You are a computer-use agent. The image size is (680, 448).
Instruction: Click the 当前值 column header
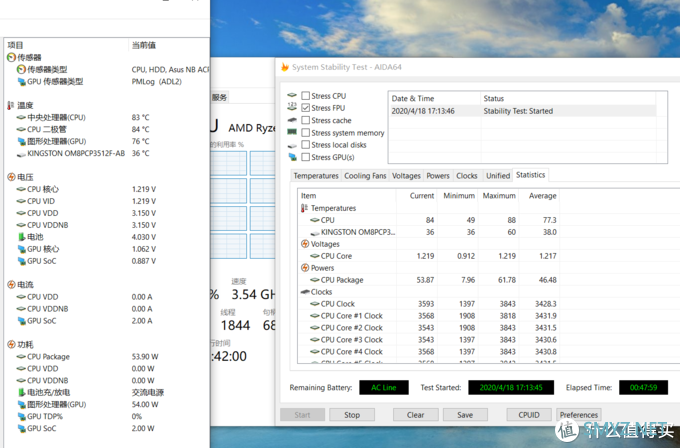(x=169, y=45)
